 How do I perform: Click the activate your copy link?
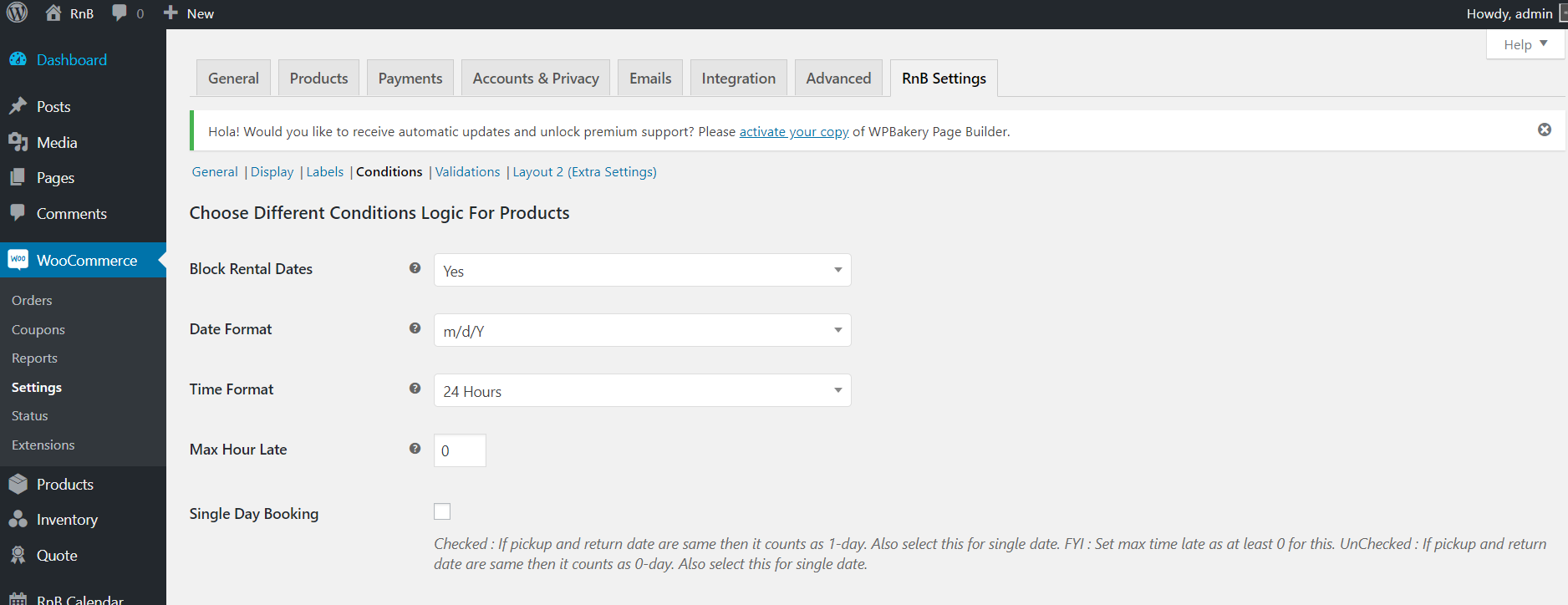click(793, 132)
